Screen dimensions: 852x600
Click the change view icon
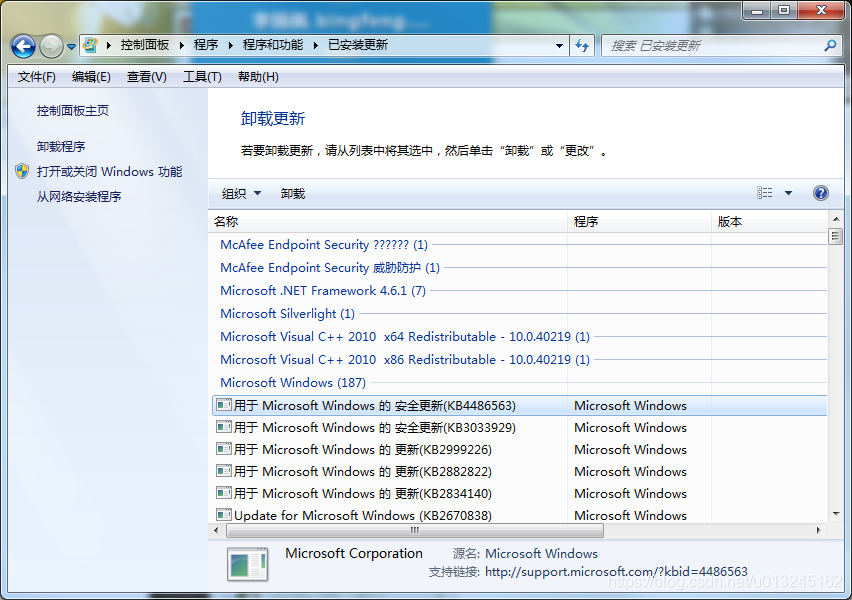[765, 193]
